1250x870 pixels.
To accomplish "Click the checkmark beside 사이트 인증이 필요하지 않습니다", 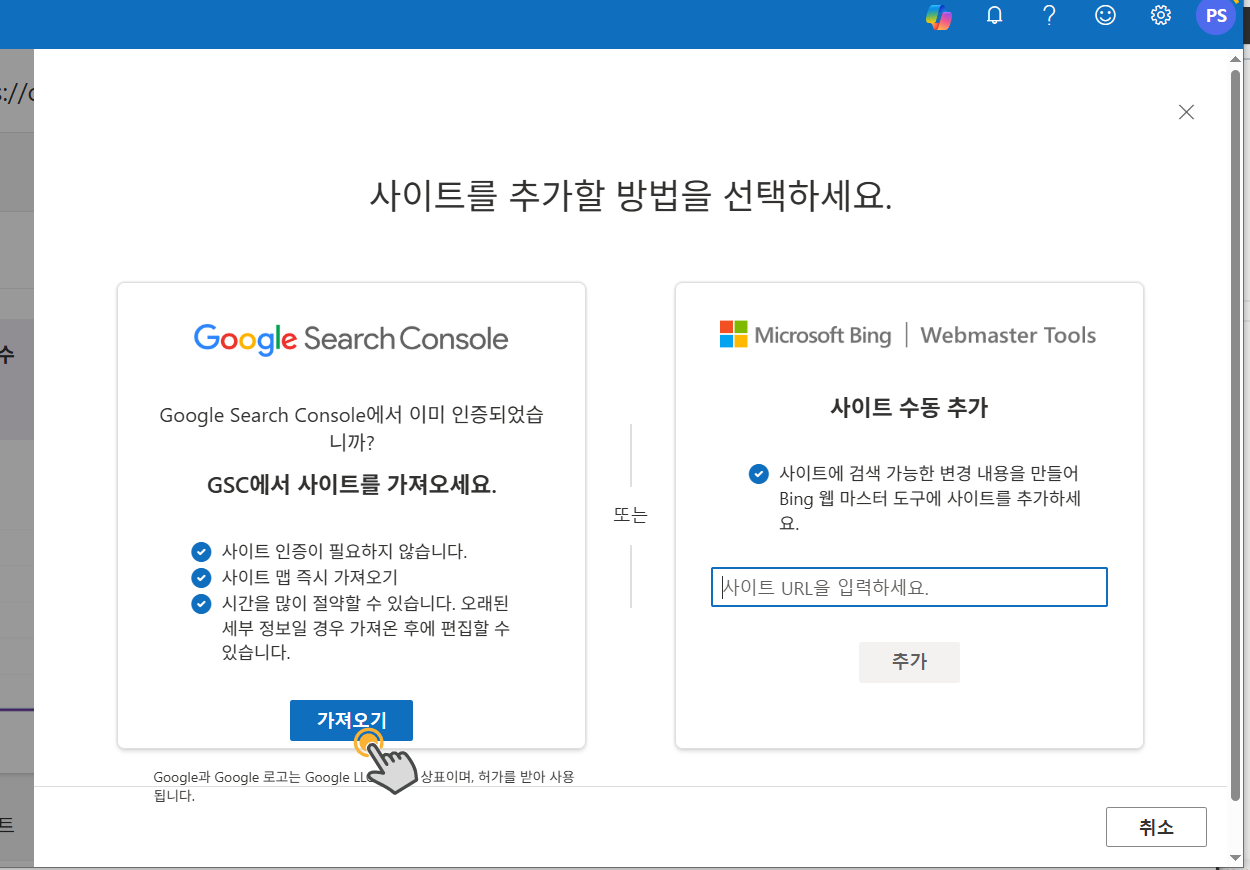I will tap(201, 551).
